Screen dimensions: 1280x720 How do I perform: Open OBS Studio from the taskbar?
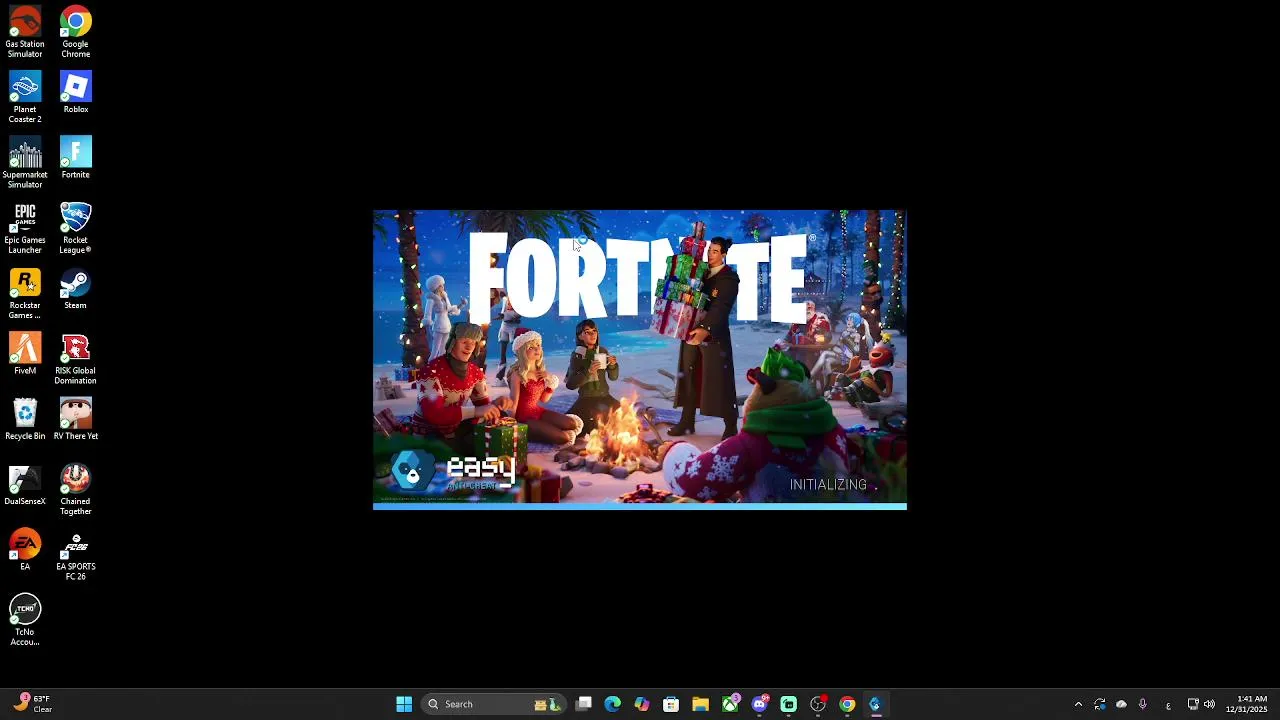pyautogui.click(x=818, y=704)
